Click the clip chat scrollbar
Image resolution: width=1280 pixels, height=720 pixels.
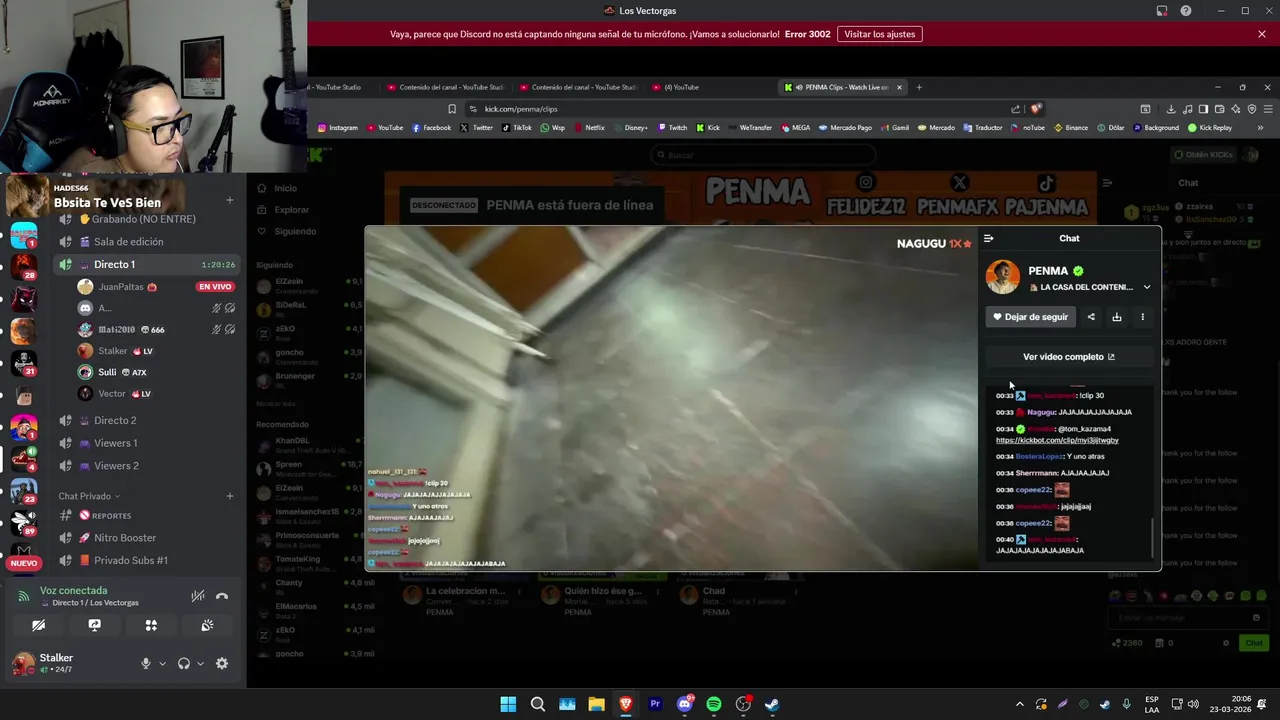tap(1153, 538)
